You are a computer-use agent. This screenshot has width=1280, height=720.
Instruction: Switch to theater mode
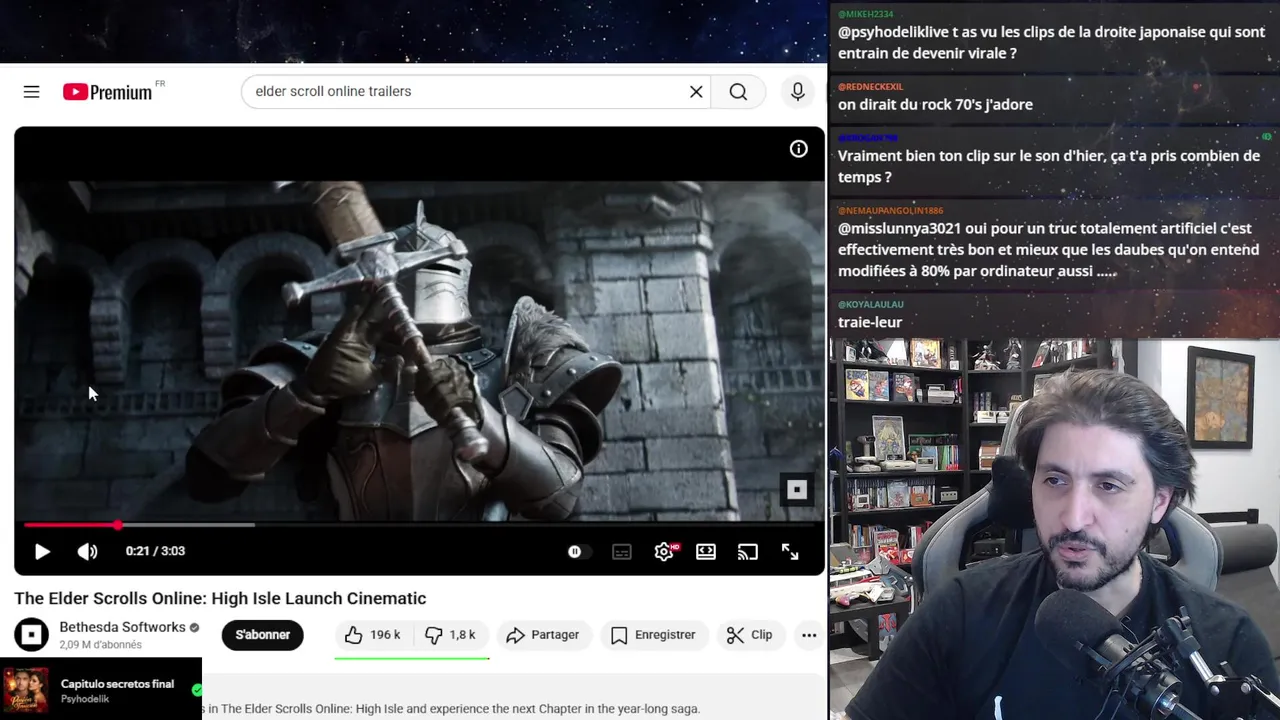click(x=706, y=551)
